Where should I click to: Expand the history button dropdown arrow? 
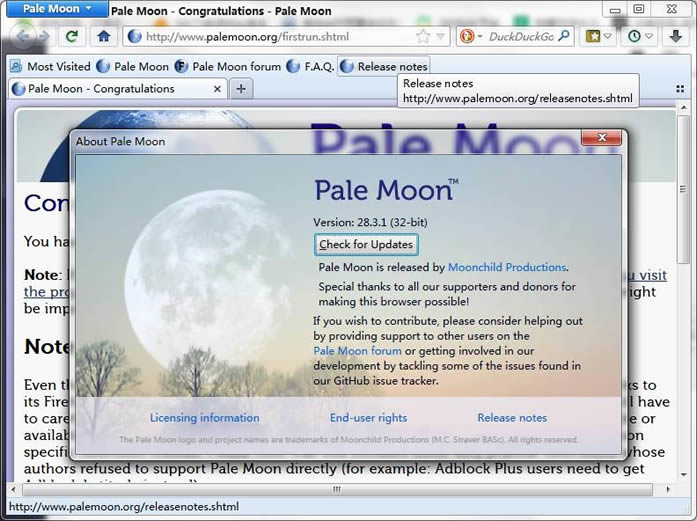pos(649,36)
